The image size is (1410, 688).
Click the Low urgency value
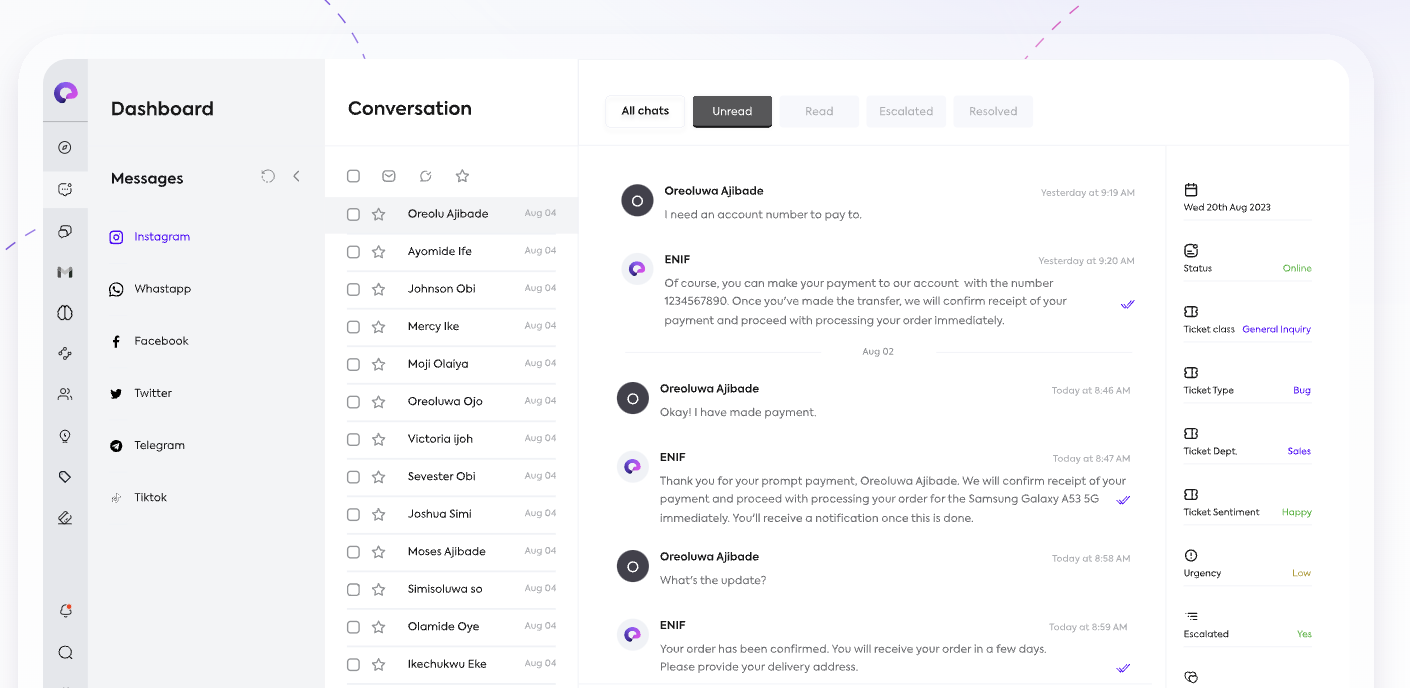(1301, 573)
